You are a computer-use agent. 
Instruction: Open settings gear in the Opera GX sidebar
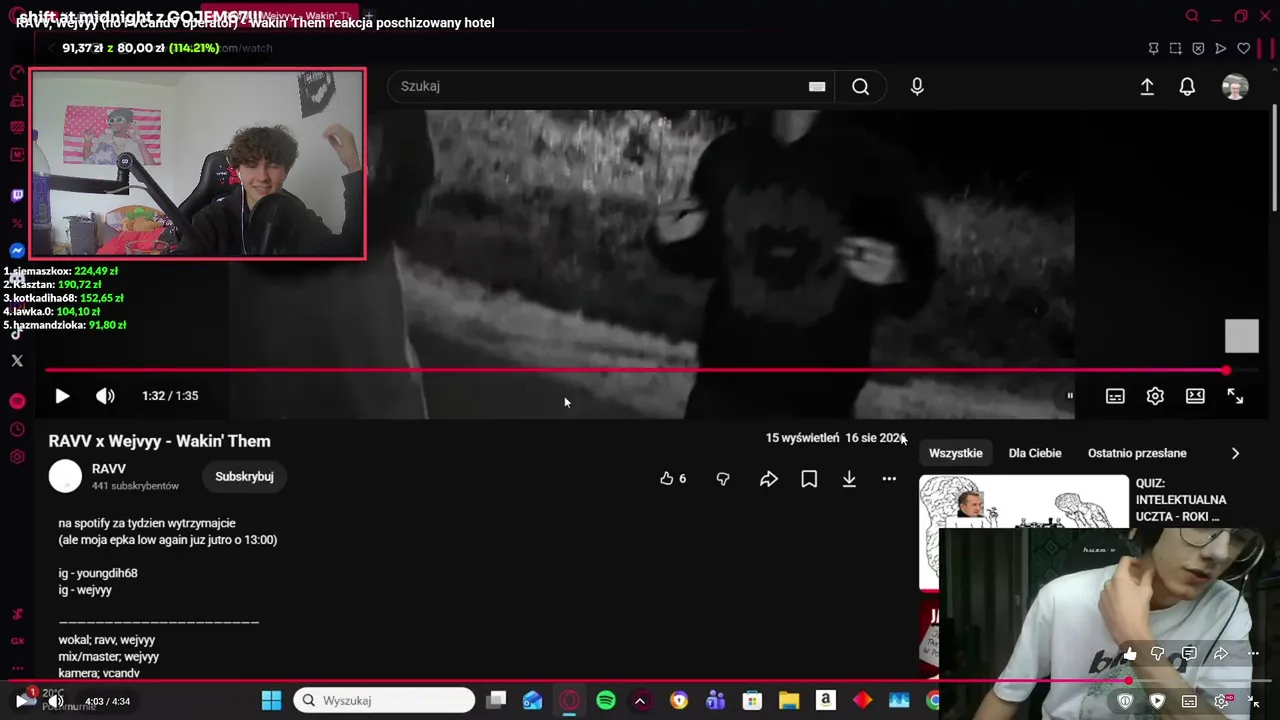click(x=17, y=457)
